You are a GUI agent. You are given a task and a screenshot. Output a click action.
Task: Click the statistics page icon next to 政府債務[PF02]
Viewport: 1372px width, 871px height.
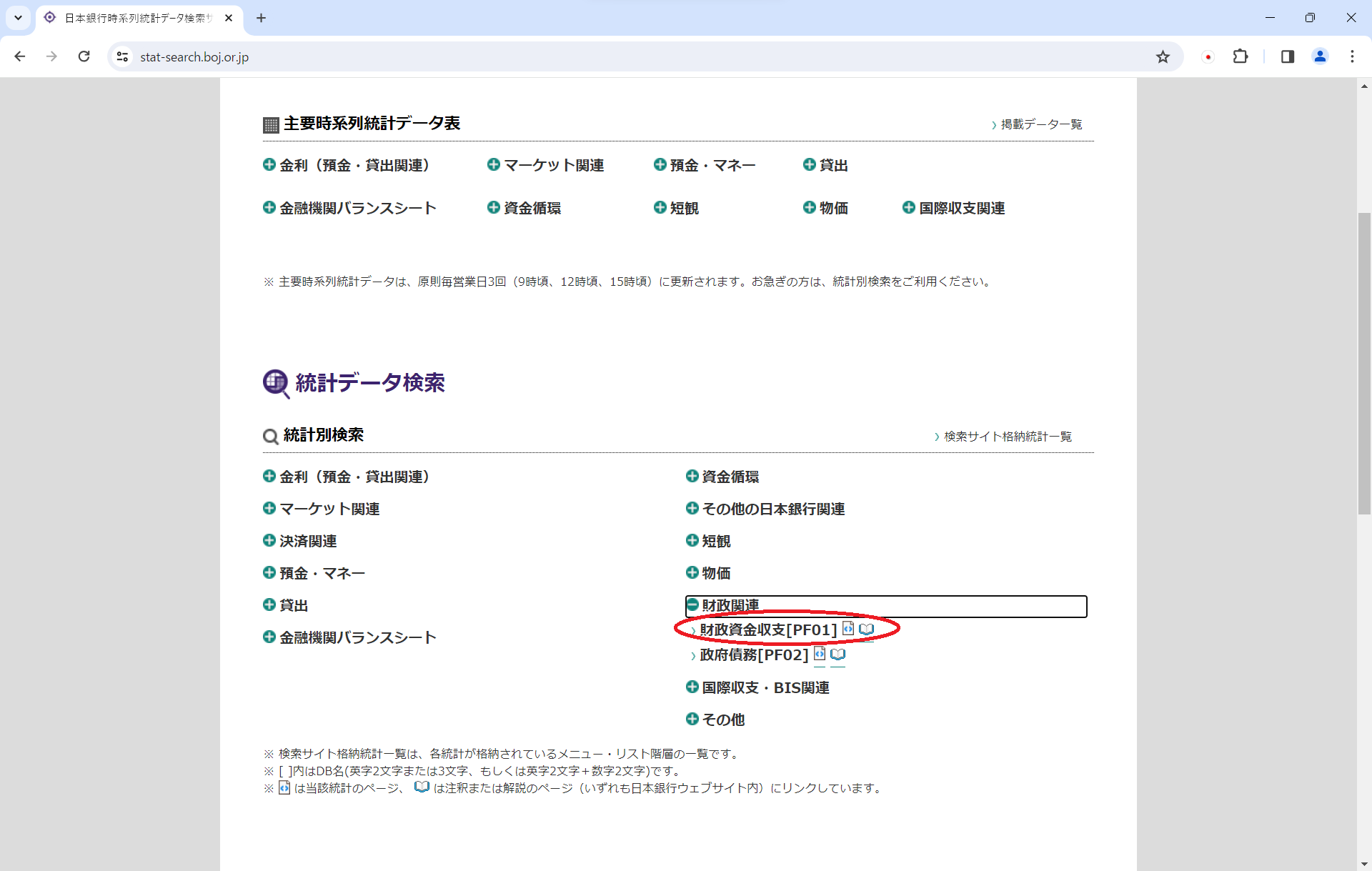click(819, 654)
